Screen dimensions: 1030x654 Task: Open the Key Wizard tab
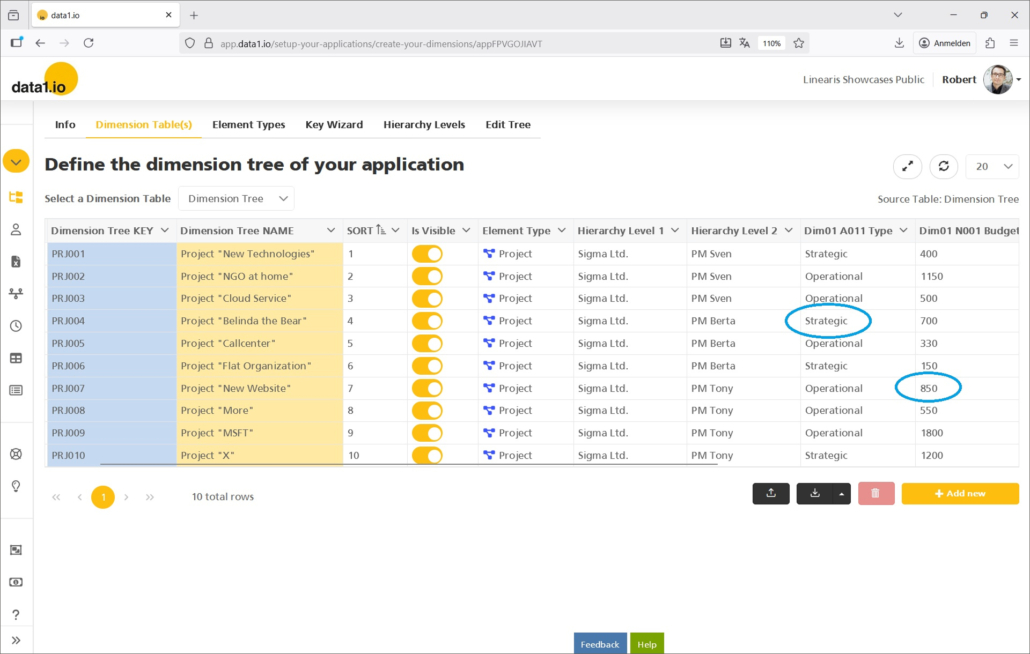[x=334, y=125]
